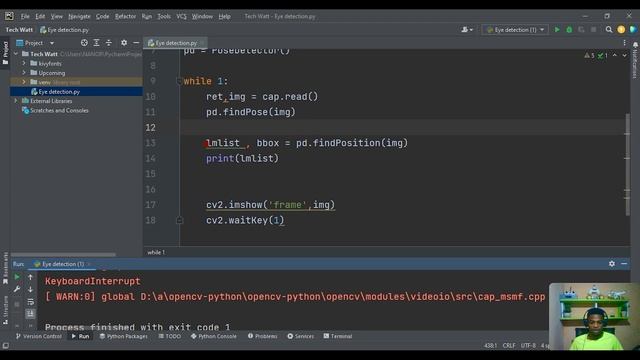
Task: Click the warnings count inspection indicator
Action: tap(589, 56)
